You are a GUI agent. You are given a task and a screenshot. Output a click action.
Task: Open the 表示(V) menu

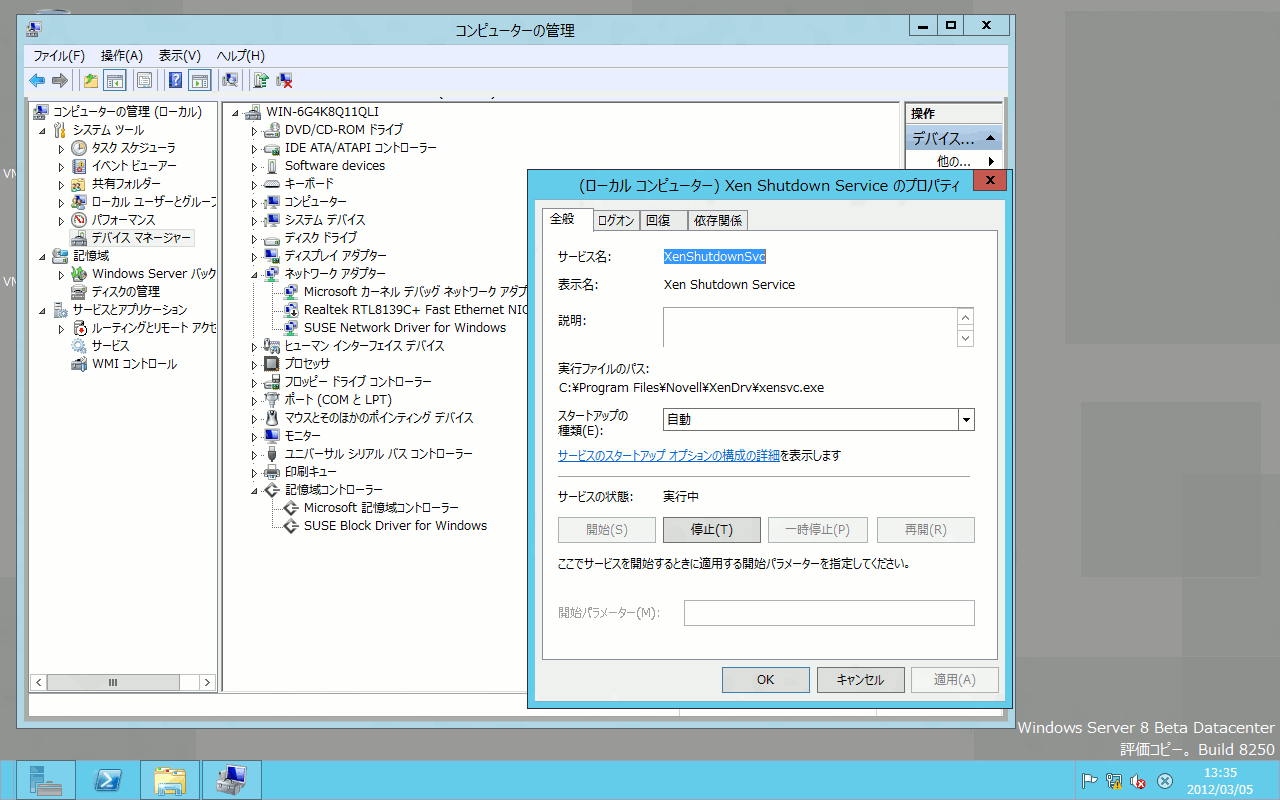click(180, 56)
